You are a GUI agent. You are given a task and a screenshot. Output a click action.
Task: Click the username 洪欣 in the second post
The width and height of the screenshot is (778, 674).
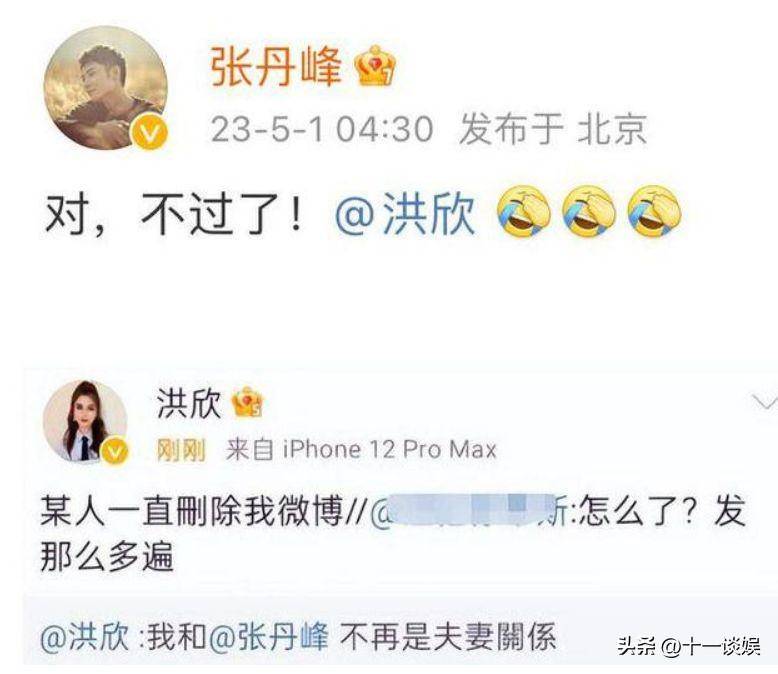(189, 403)
